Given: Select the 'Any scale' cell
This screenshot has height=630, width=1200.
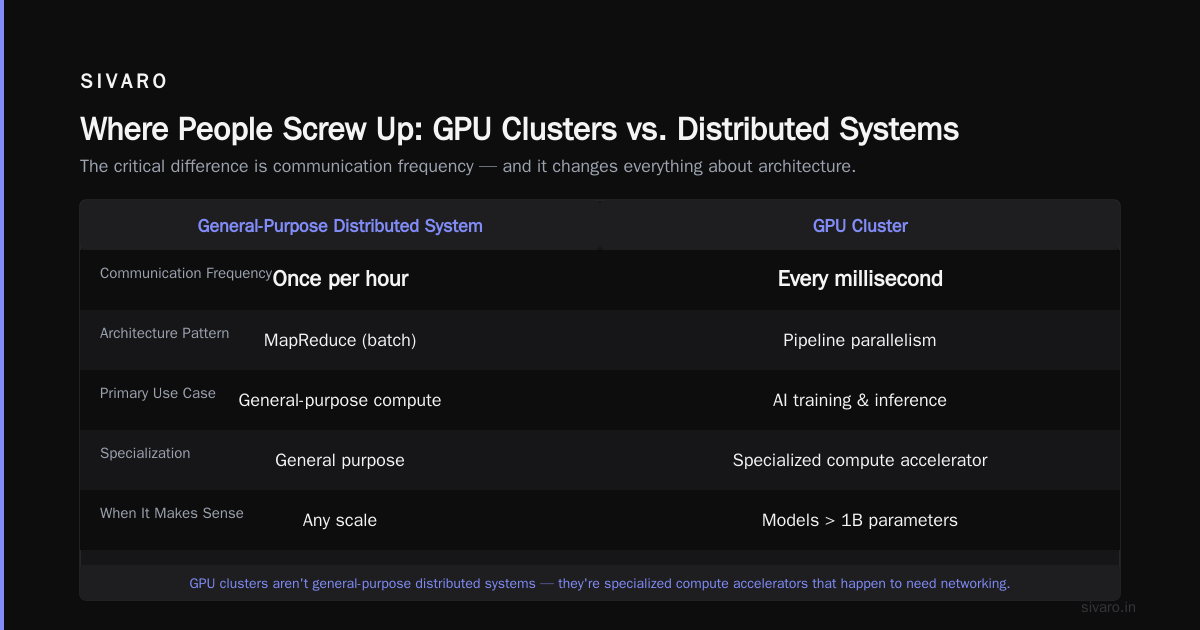Looking at the screenshot, I should pos(340,520).
